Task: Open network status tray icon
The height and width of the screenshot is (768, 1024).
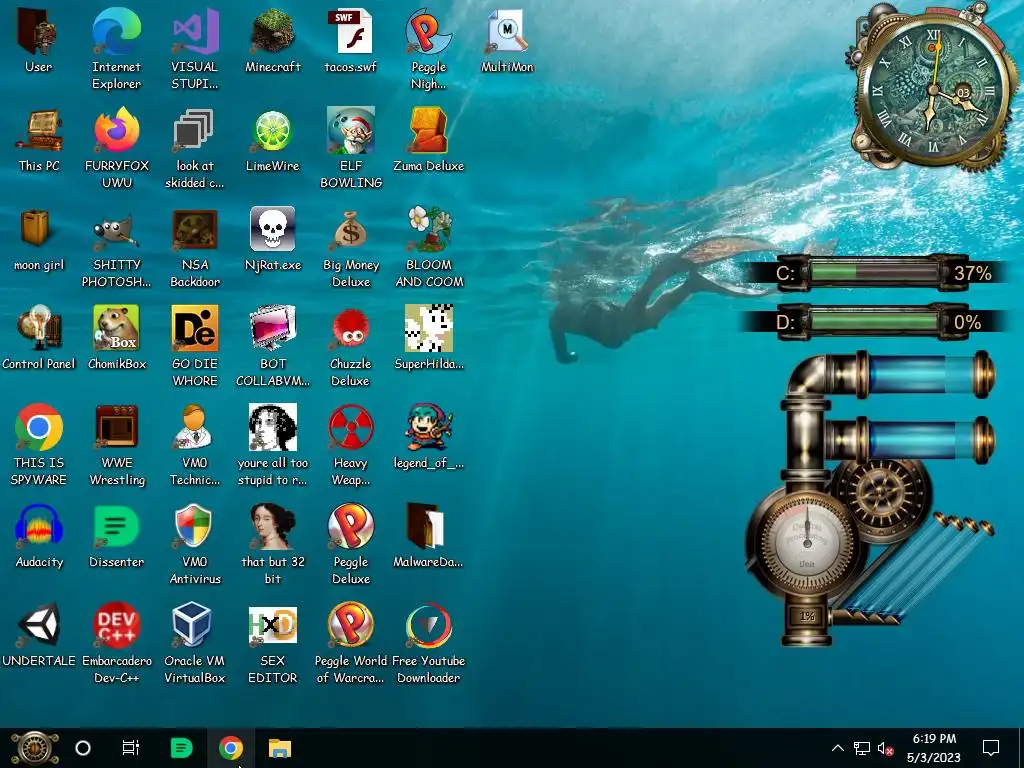Action: [x=862, y=748]
